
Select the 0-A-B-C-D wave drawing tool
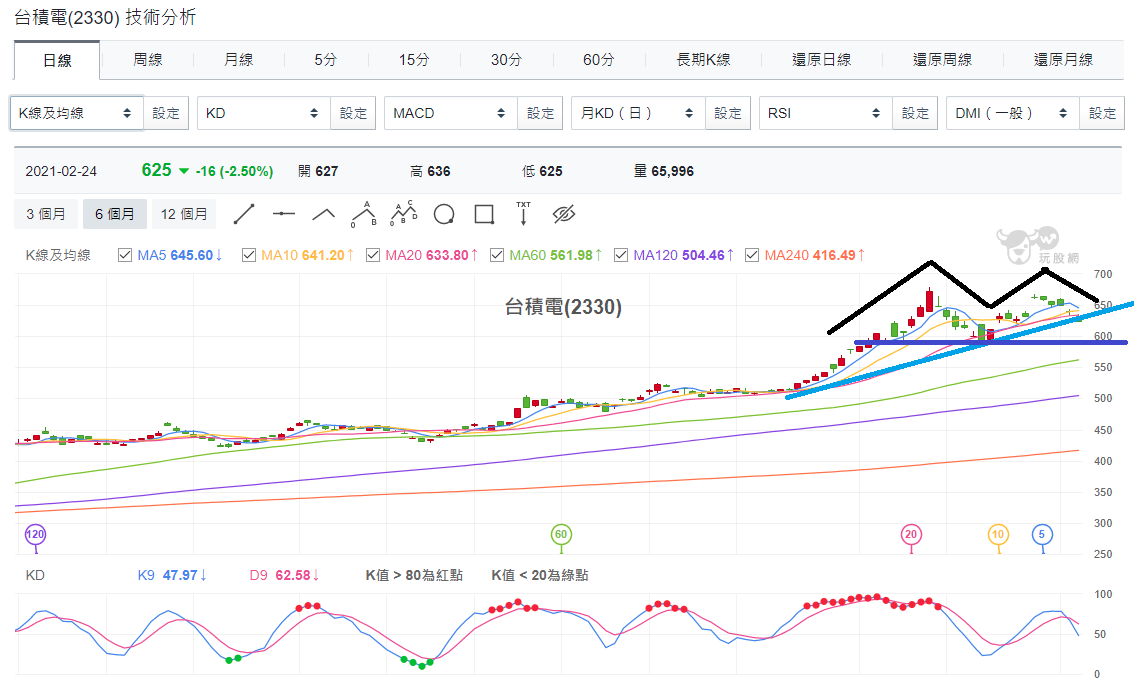404,214
